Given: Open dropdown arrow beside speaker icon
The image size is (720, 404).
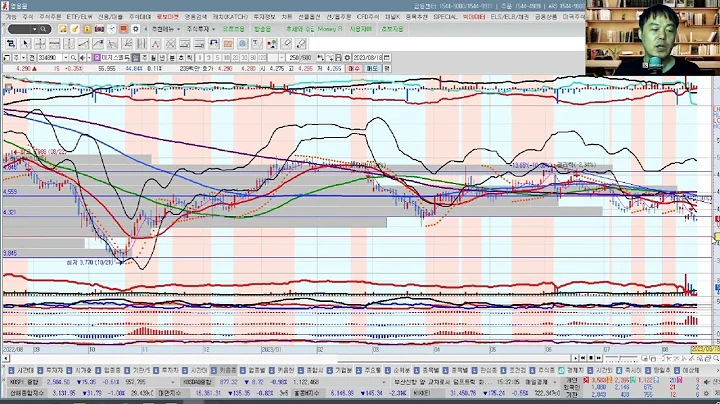Looking at the screenshot, I should 88,57.
